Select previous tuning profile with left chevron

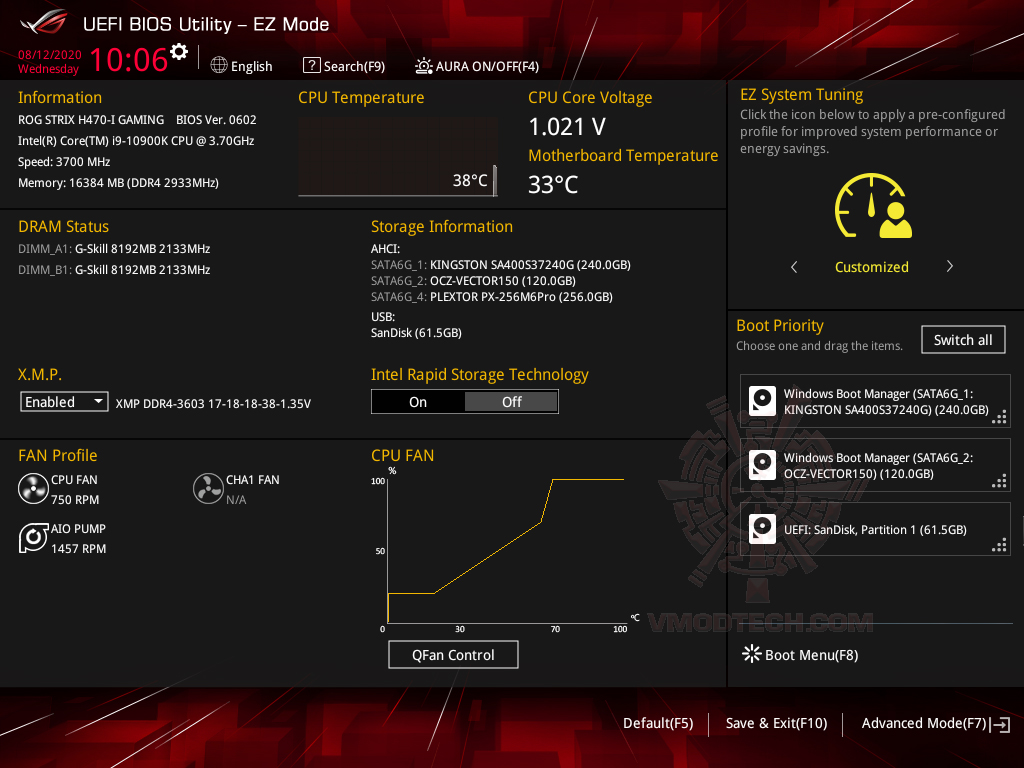[794, 266]
